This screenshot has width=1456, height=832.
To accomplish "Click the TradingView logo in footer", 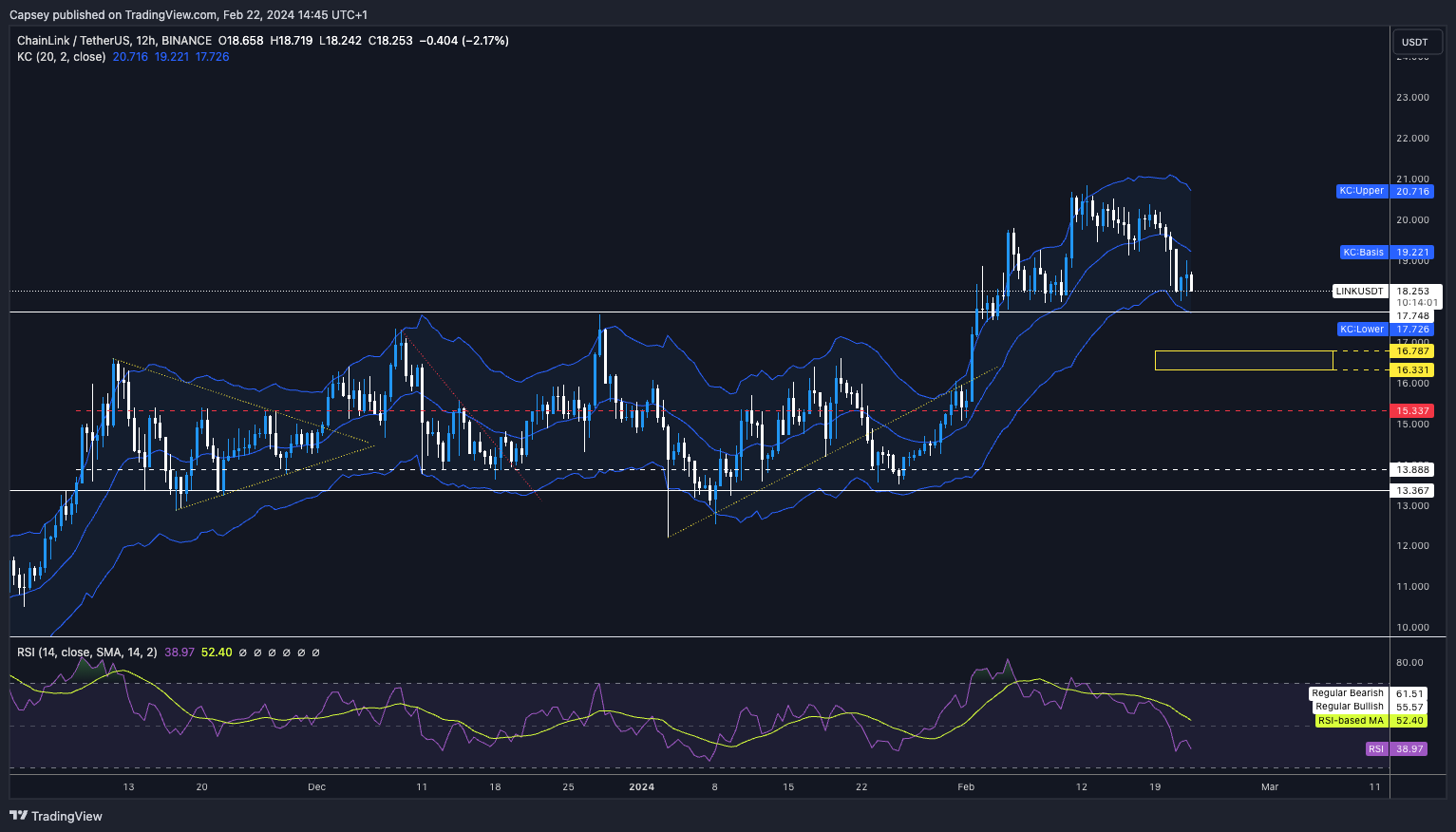I will coord(56,816).
